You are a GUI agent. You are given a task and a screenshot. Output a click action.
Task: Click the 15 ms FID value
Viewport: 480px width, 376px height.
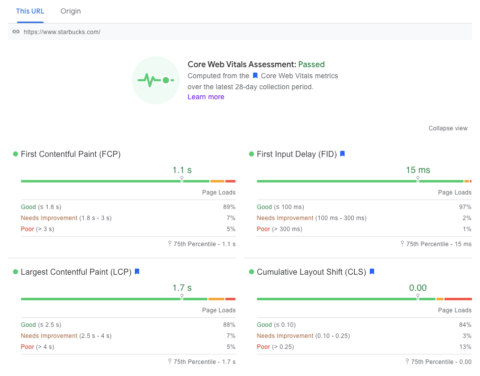click(418, 170)
